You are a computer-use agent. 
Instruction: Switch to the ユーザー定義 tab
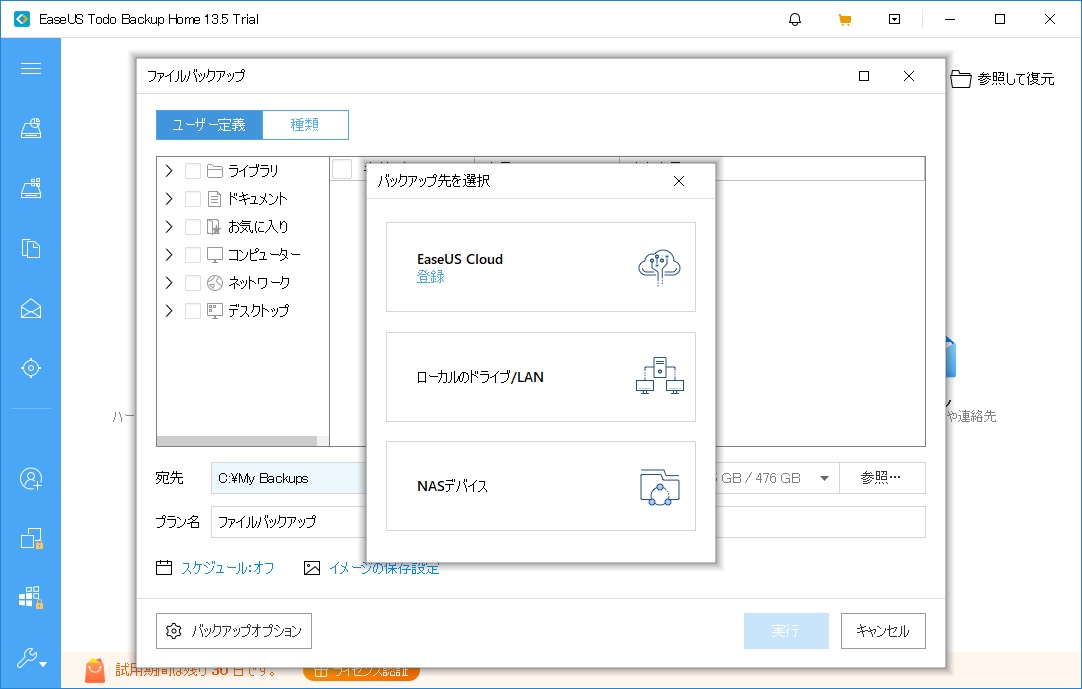(x=209, y=125)
